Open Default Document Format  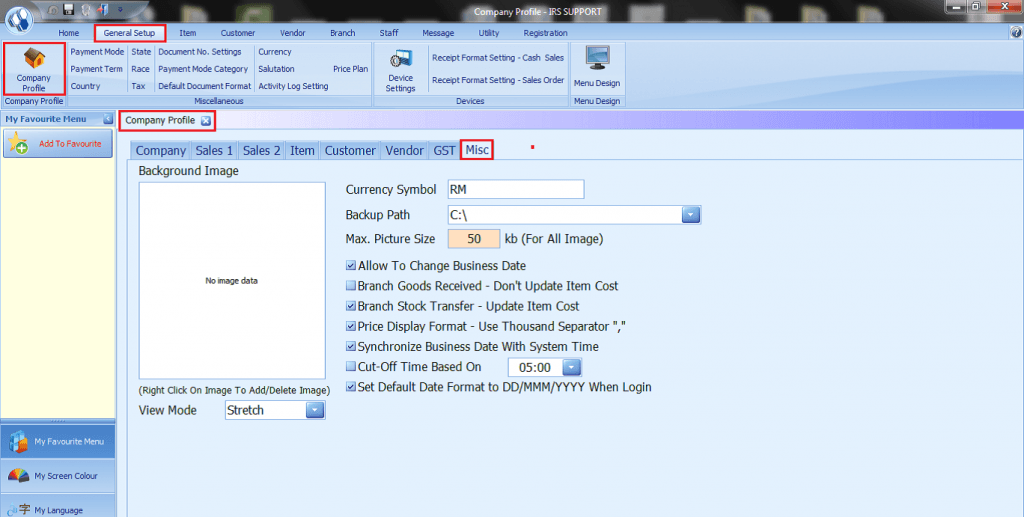[204, 86]
